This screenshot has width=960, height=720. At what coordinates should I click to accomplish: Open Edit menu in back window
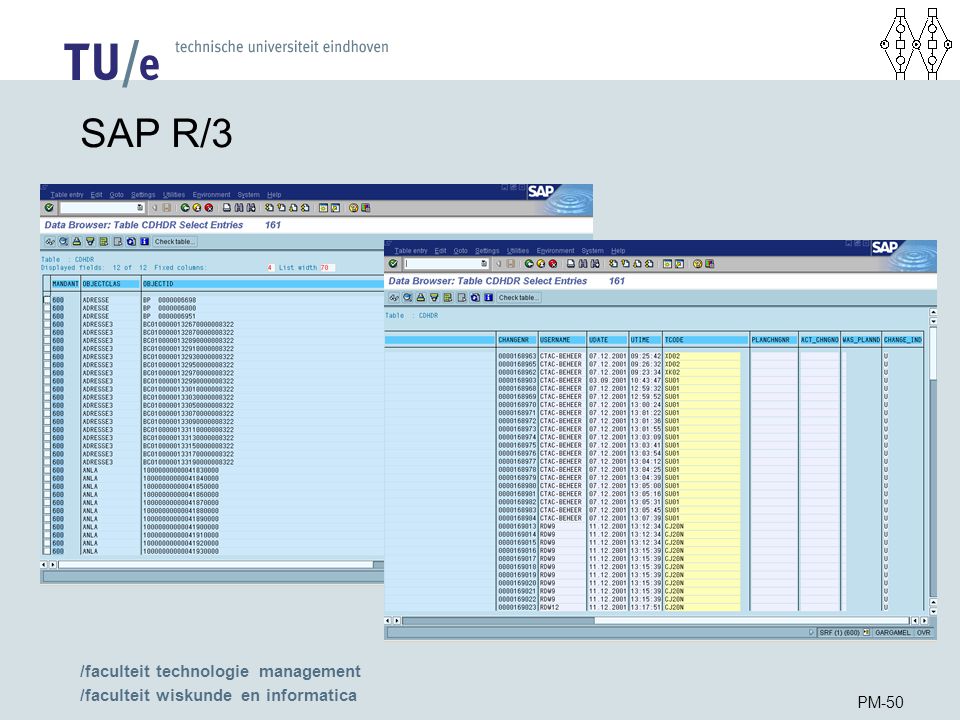tap(96, 195)
